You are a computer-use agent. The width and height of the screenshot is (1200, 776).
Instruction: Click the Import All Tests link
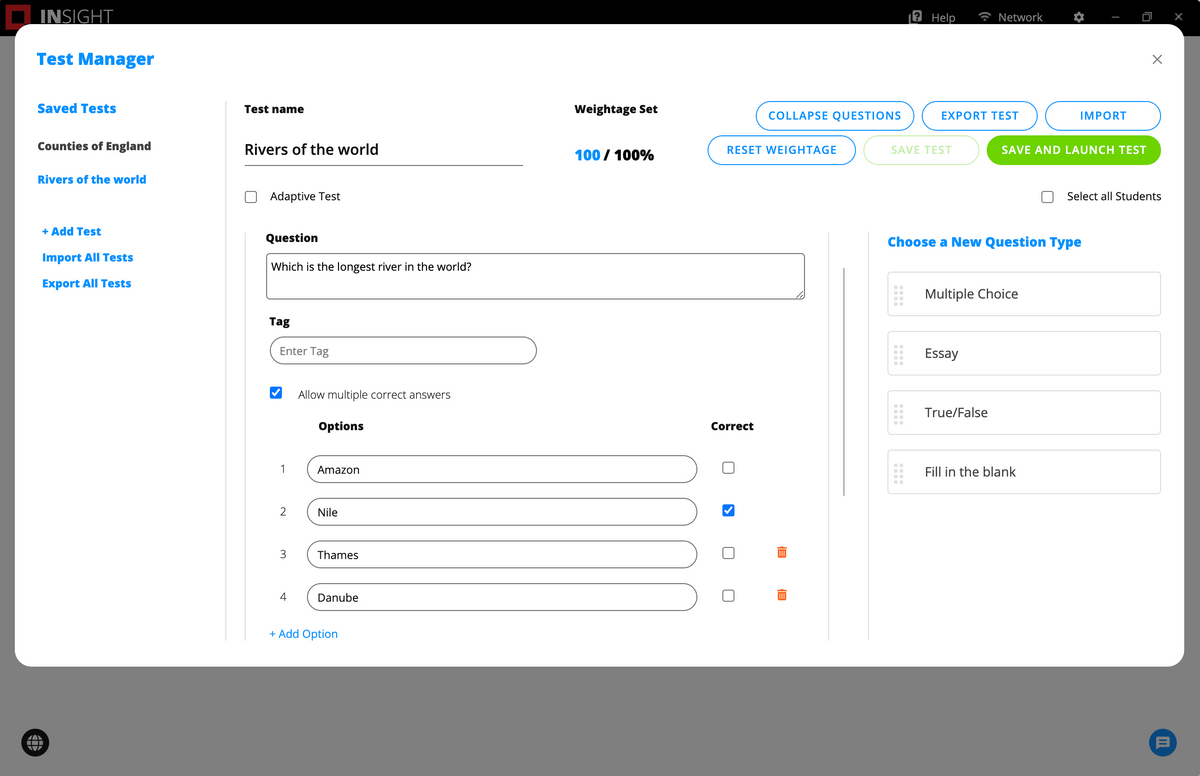88,257
